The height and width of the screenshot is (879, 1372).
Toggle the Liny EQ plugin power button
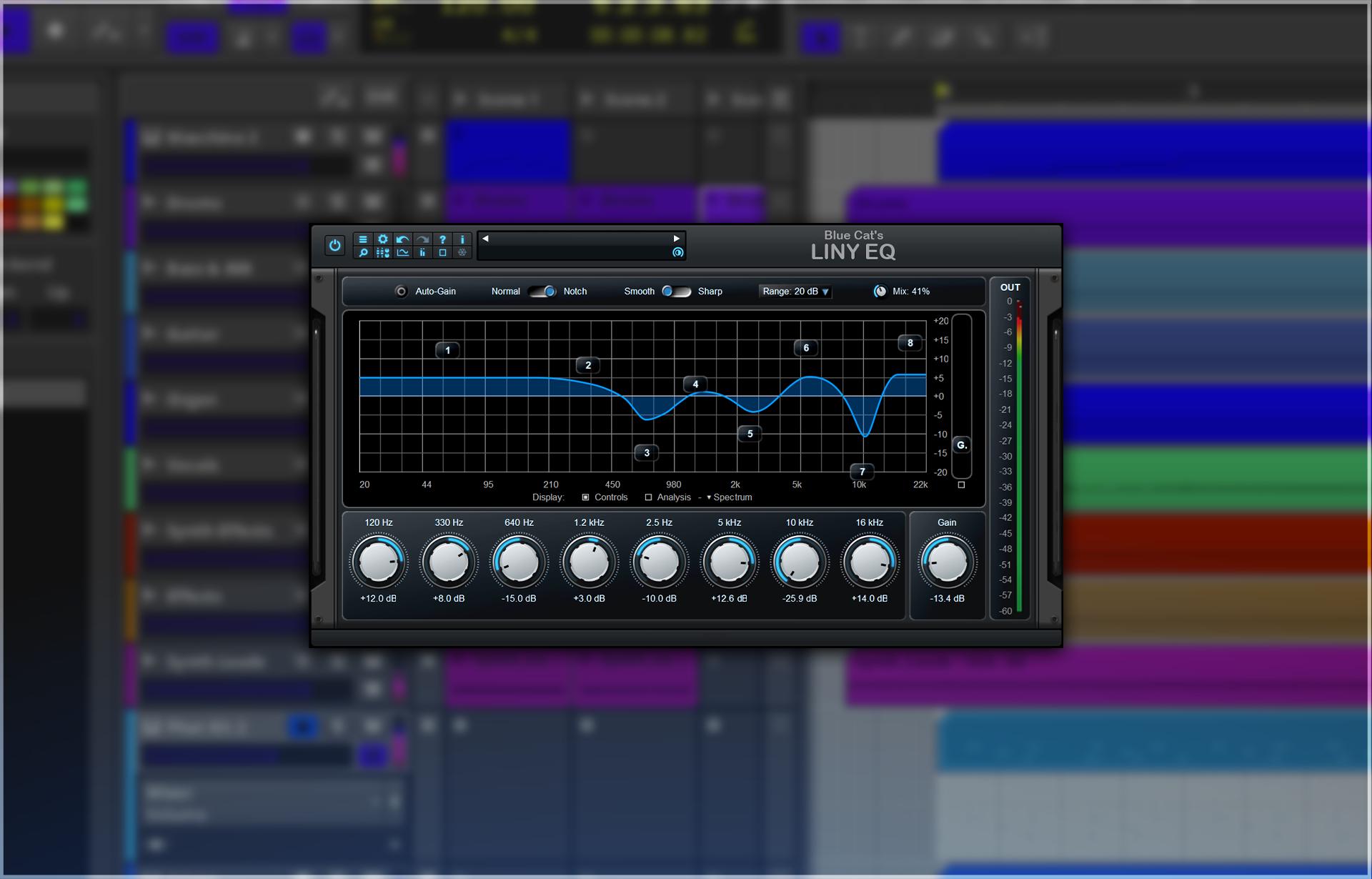pyautogui.click(x=334, y=245)
